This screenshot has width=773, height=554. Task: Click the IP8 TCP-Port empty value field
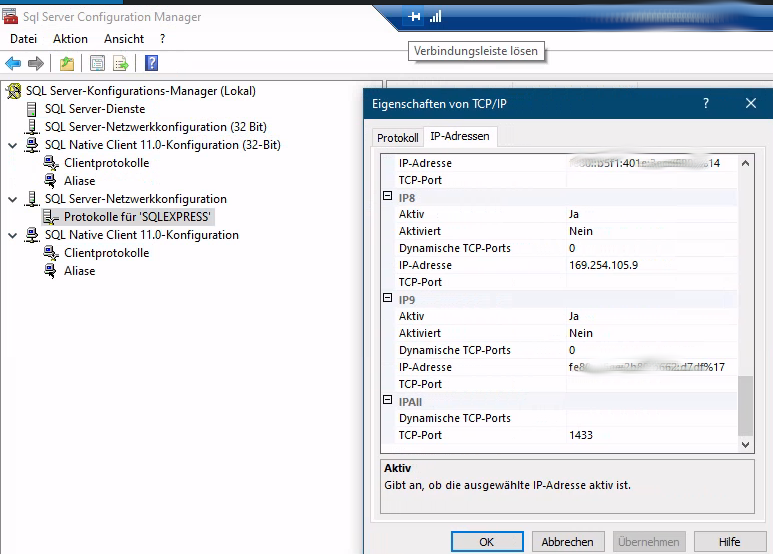click(x=652, y=282)
